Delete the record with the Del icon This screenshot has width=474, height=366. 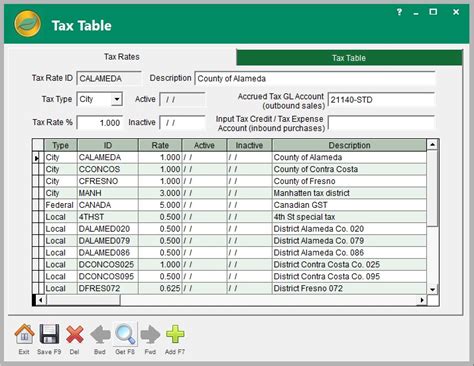[x=75, y=334]
